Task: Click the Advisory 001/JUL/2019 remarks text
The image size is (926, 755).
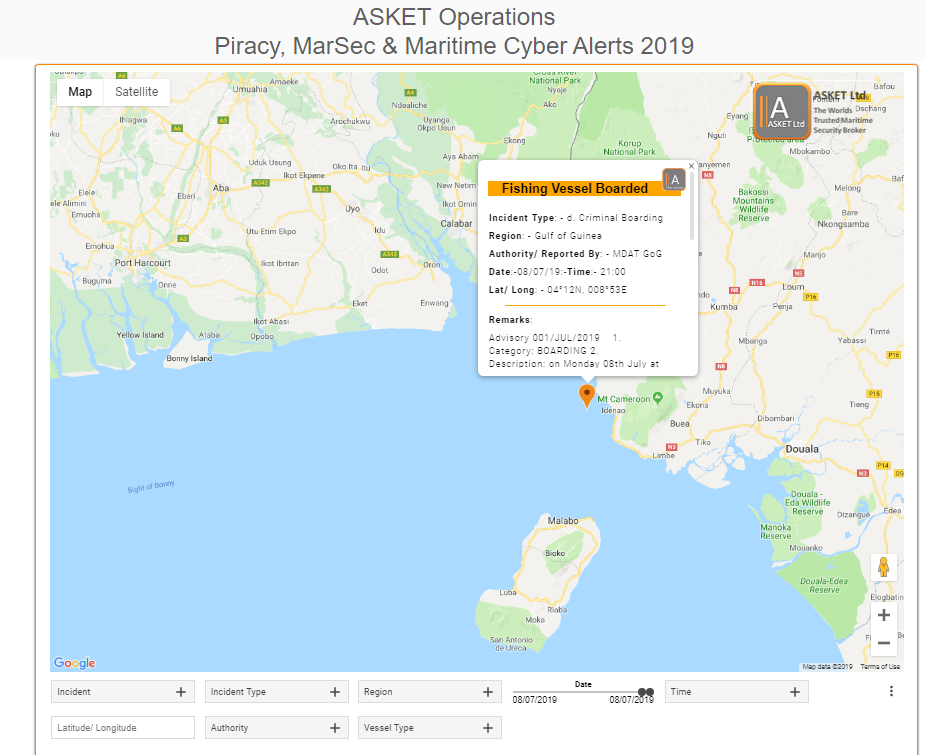Action: (x=544, y=338)
